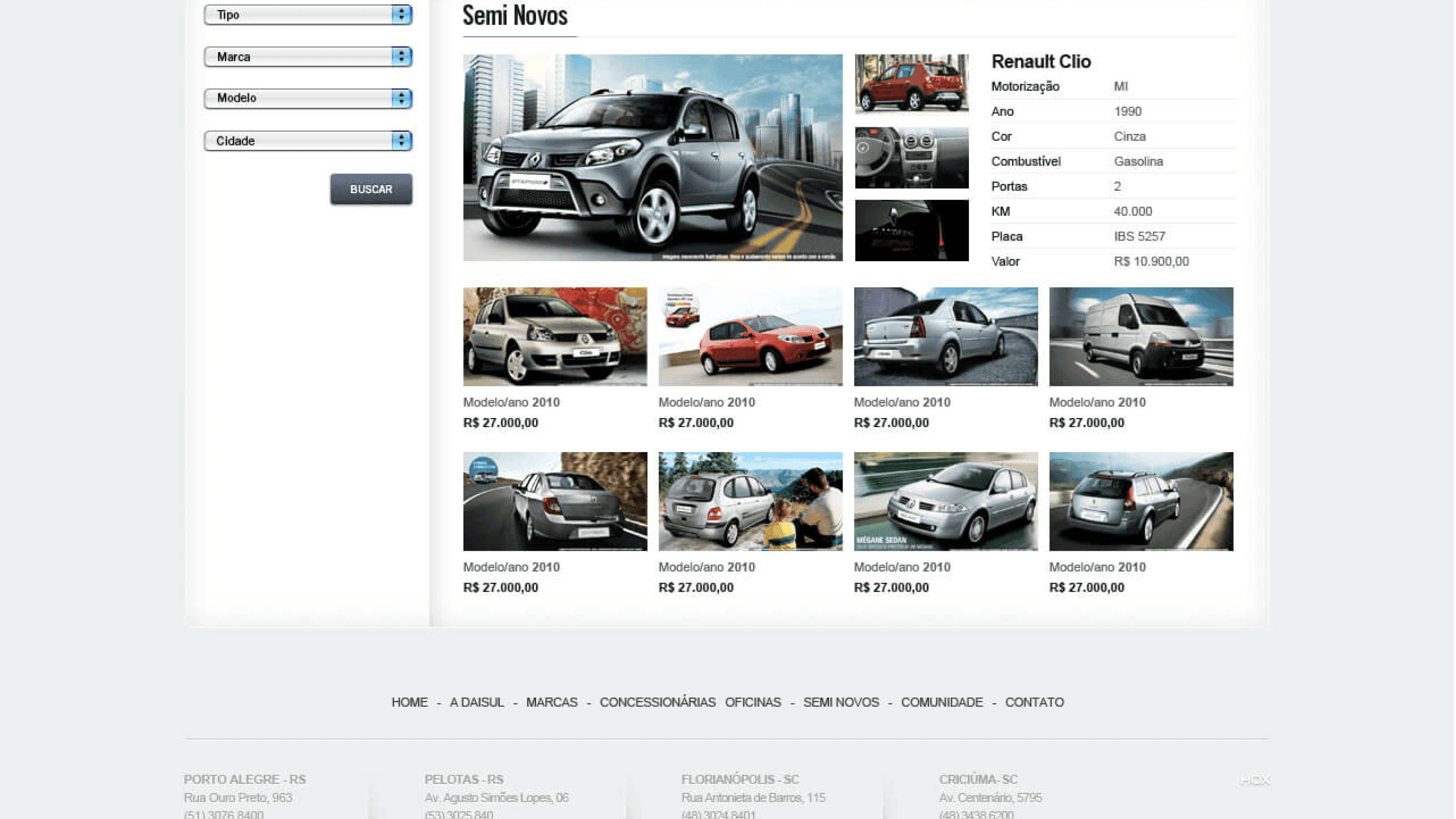Select the dark gear-shift thumbnail

[912, 230]
